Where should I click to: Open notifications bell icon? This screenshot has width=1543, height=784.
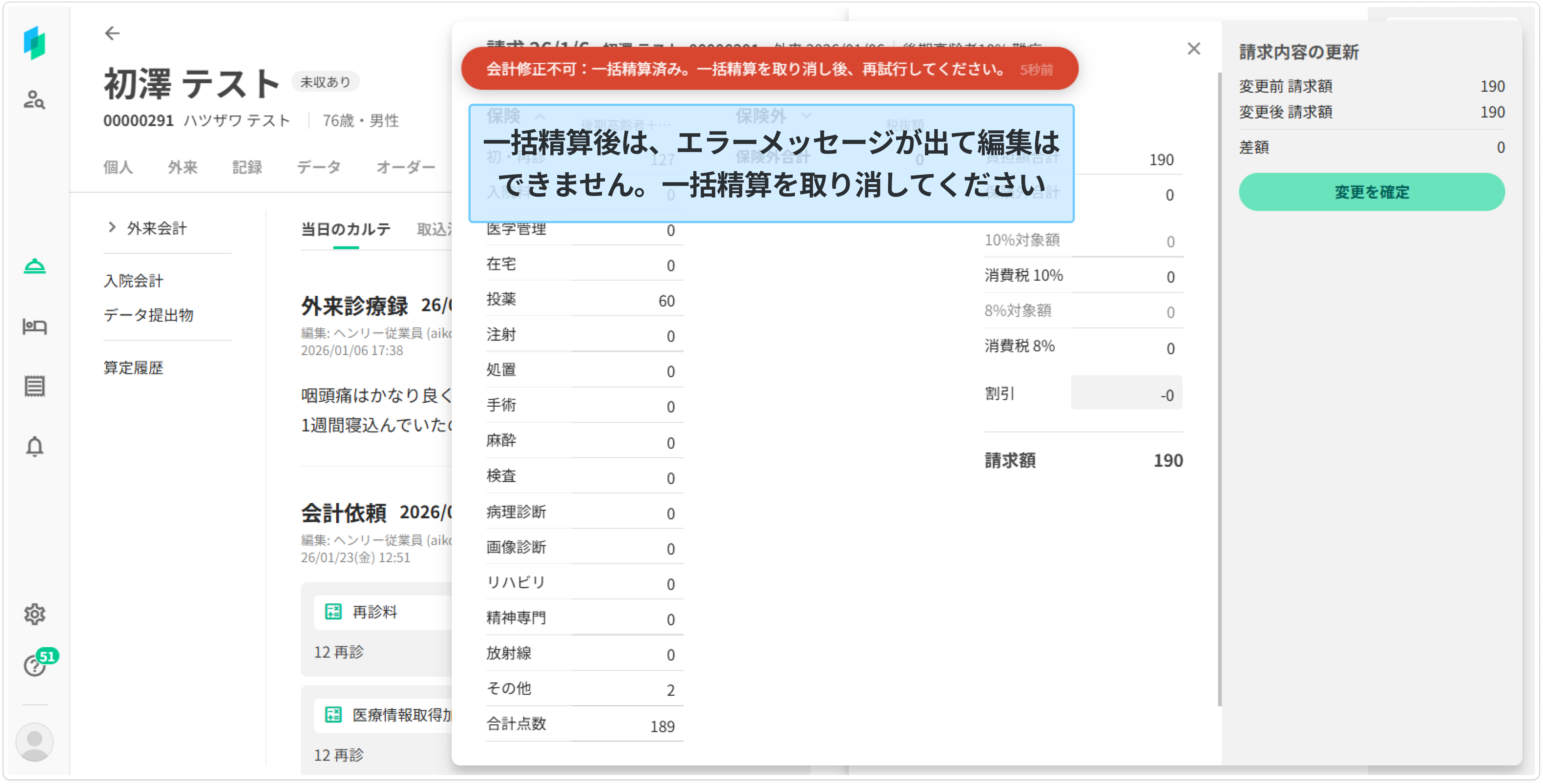pos(34,447)
